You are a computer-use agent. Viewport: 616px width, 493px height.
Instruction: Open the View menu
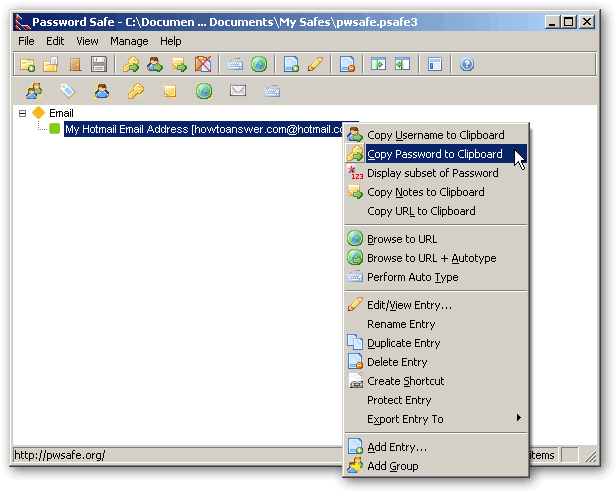(87, 41)
